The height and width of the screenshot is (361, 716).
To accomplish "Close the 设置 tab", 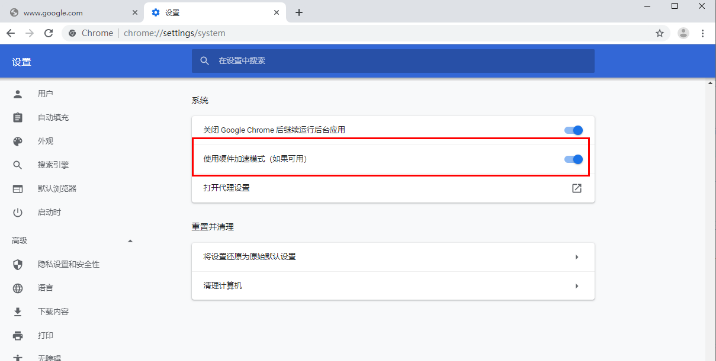I will pos(276,12).
